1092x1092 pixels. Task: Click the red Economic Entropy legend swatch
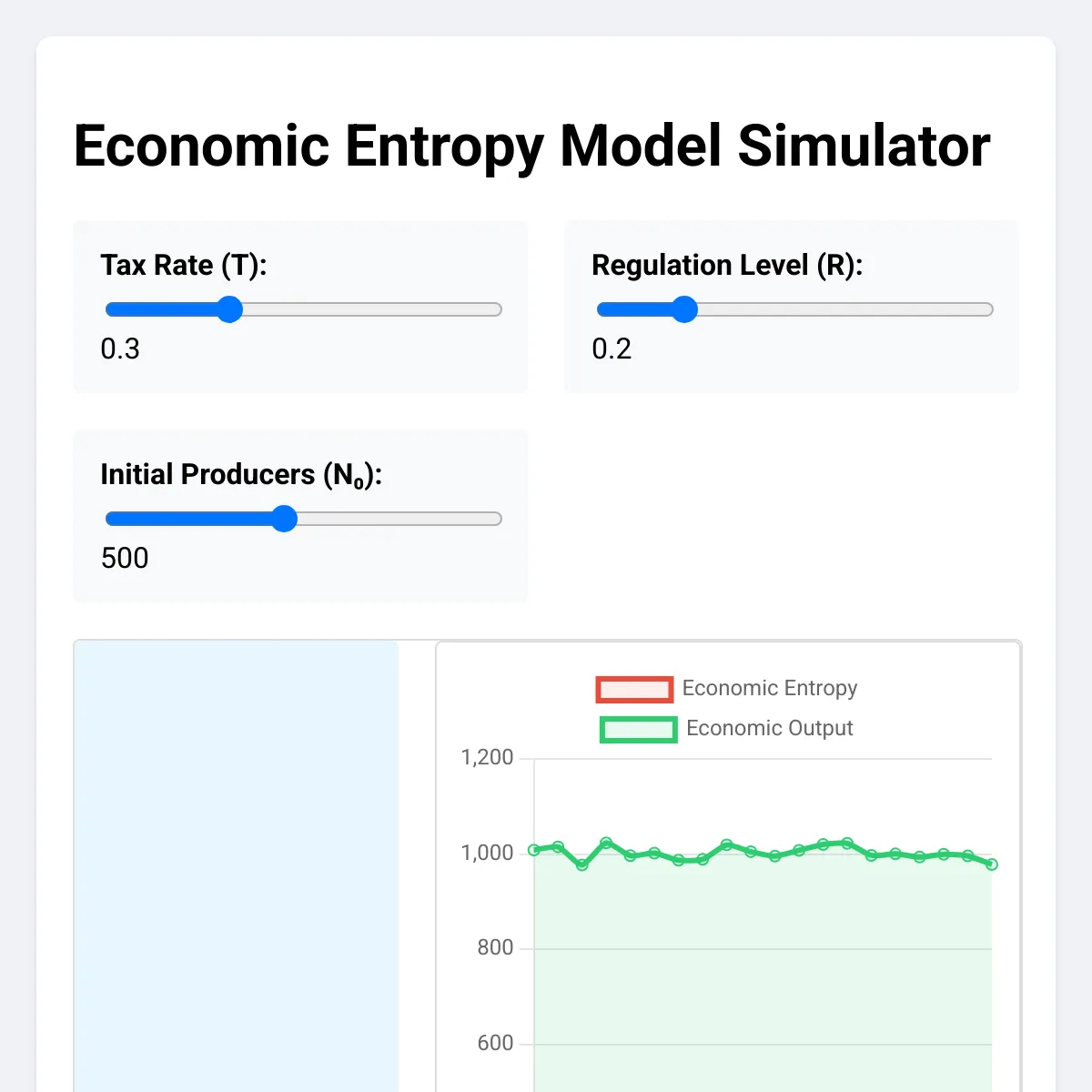point(634,689)
